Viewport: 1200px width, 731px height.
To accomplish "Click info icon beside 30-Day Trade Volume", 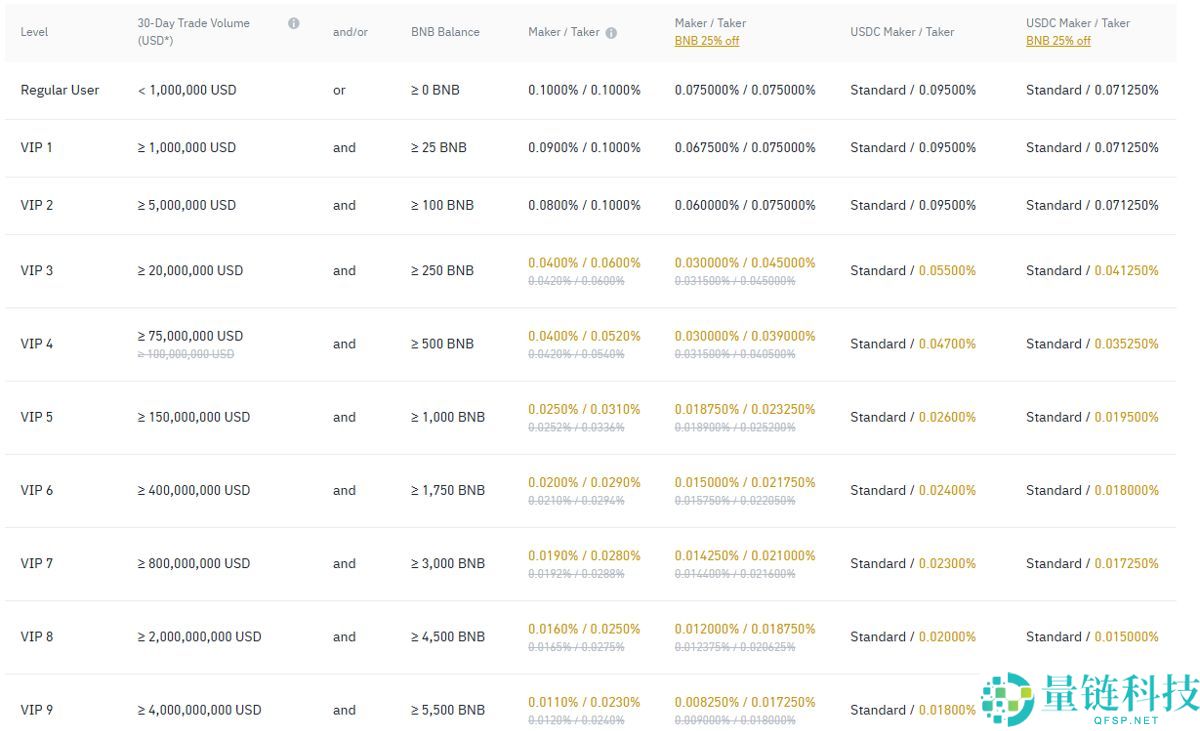I will pyautogui.click(x=293, y=23).
